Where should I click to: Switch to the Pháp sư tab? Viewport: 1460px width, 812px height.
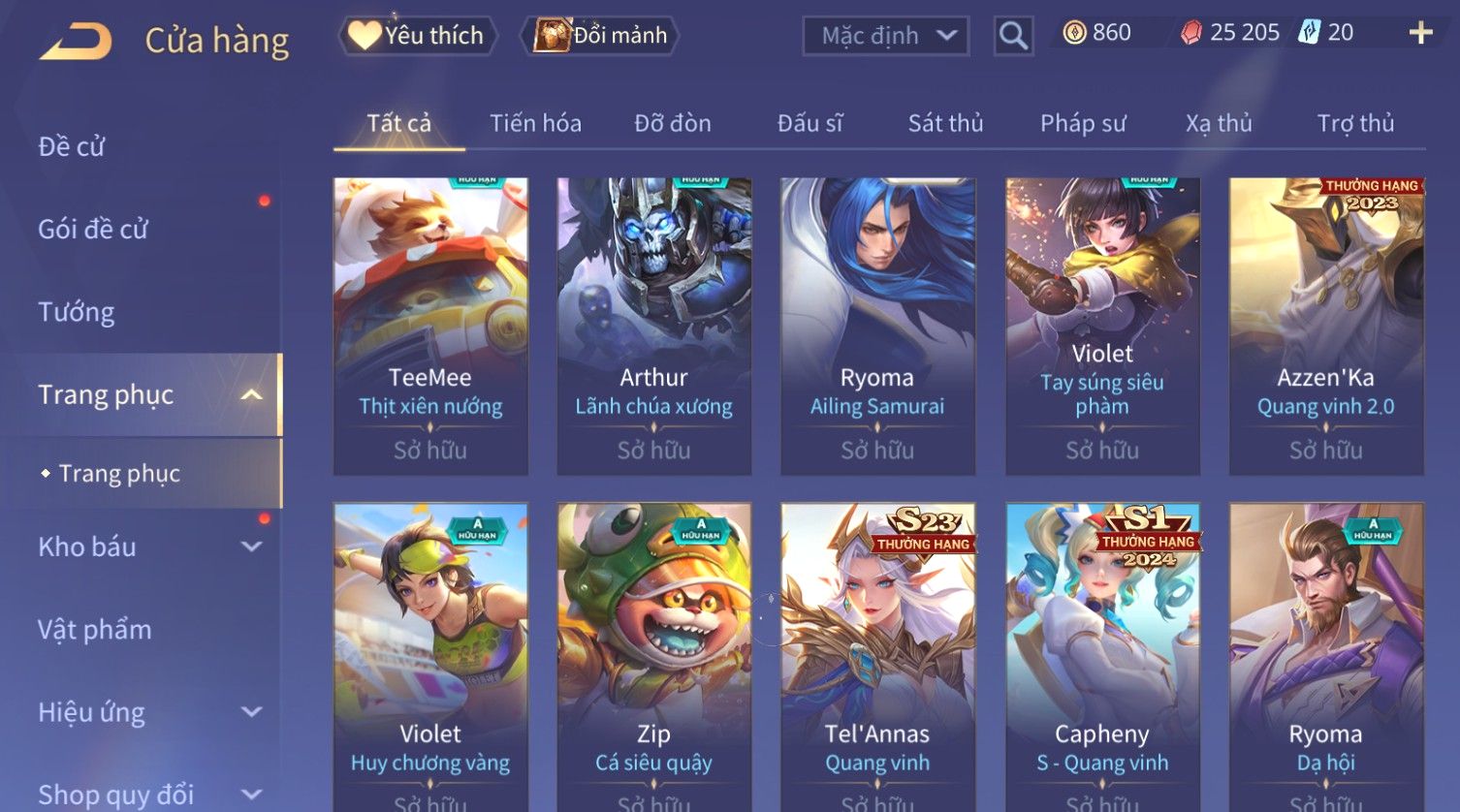(1083, 123)
